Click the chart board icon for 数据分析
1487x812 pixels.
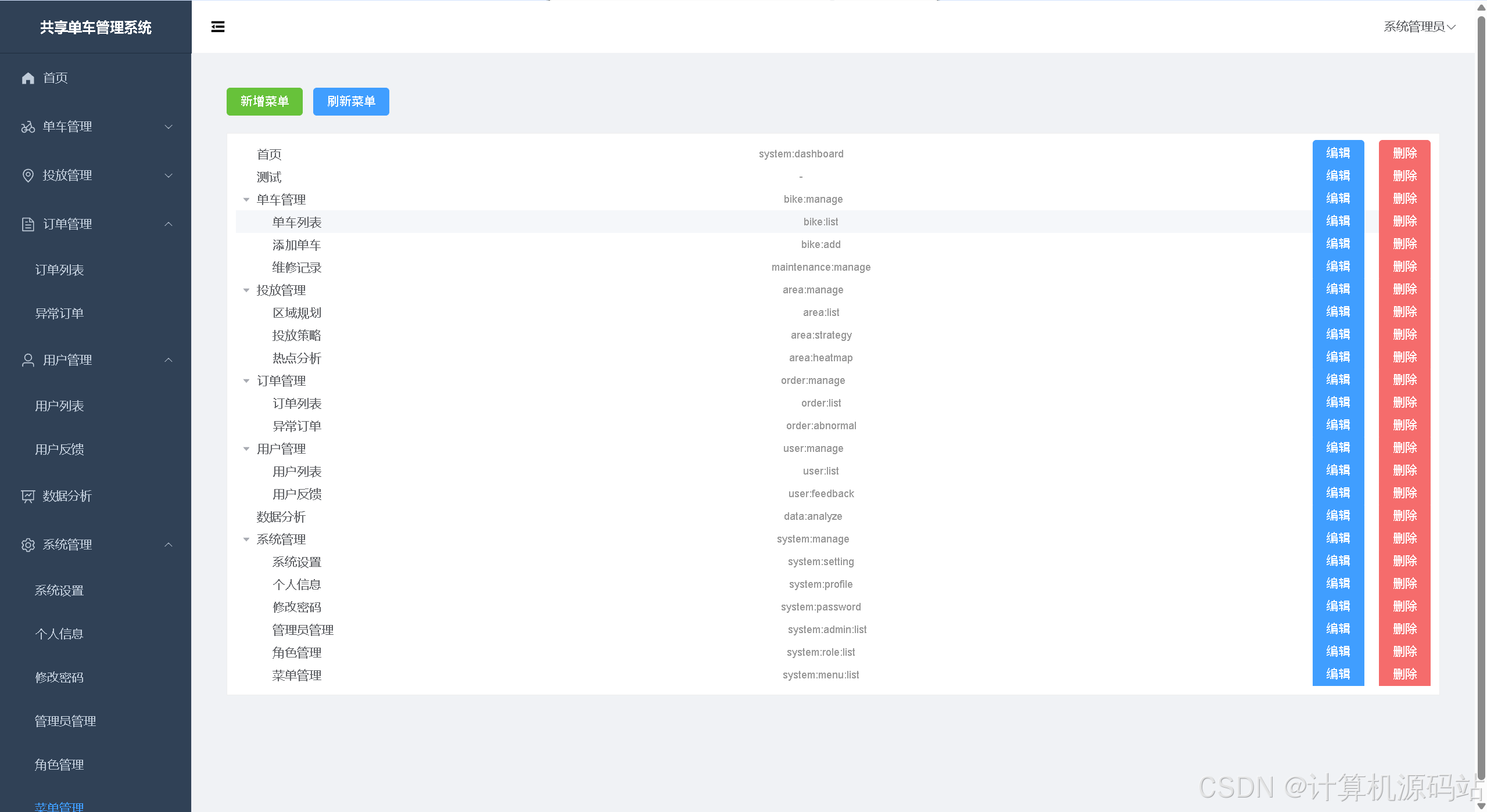(x=28, y=496)
